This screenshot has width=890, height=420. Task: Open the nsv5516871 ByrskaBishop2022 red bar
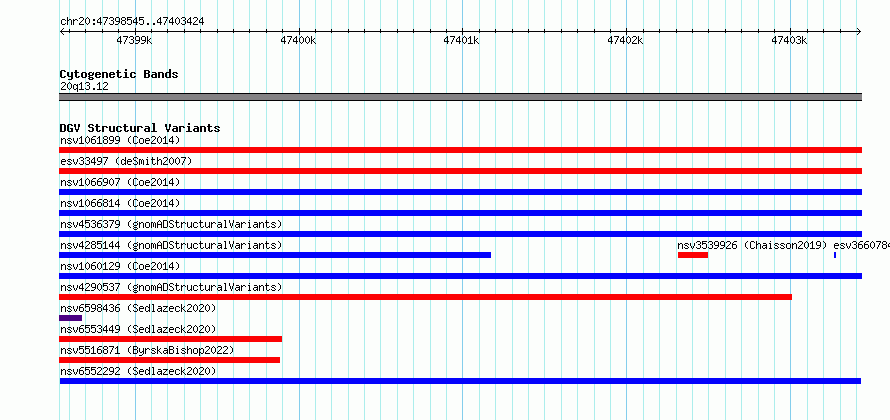[169, 360]
